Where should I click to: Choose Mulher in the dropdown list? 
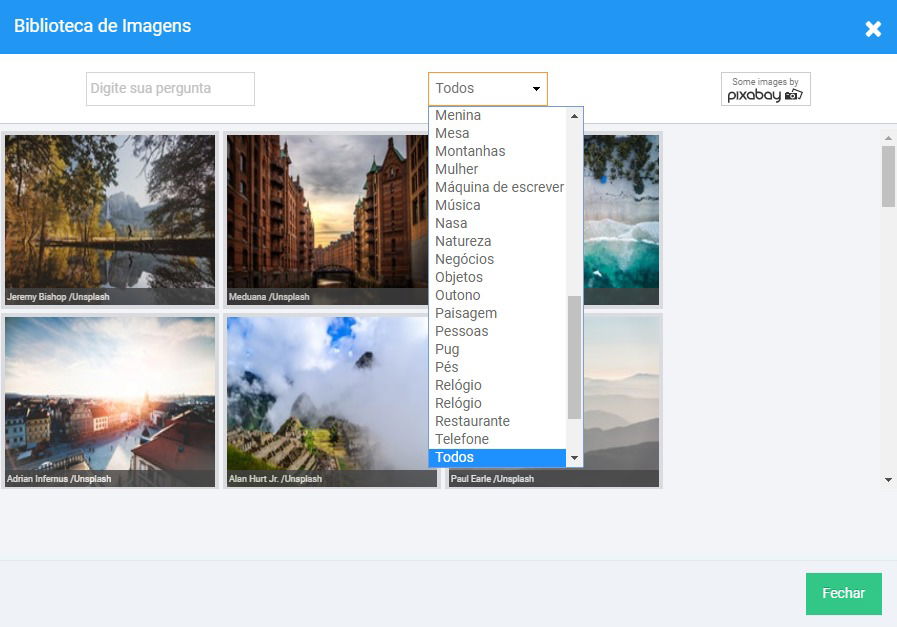click(497, 169)
